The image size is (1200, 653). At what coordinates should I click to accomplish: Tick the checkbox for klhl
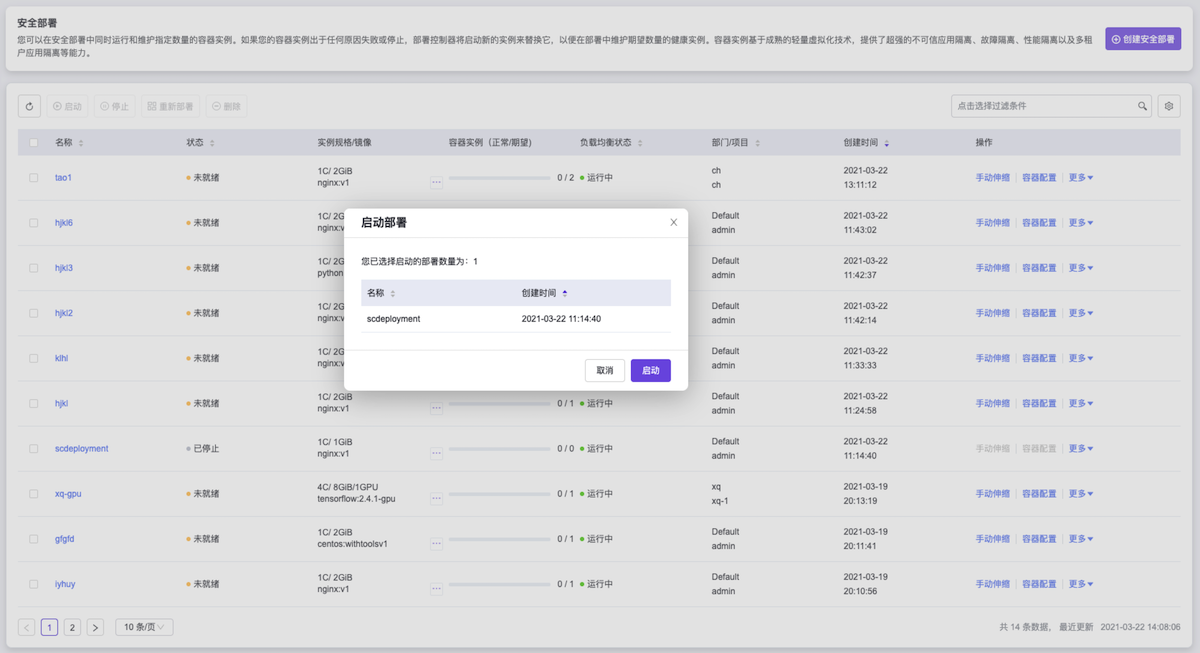click(x=33, y=358)
